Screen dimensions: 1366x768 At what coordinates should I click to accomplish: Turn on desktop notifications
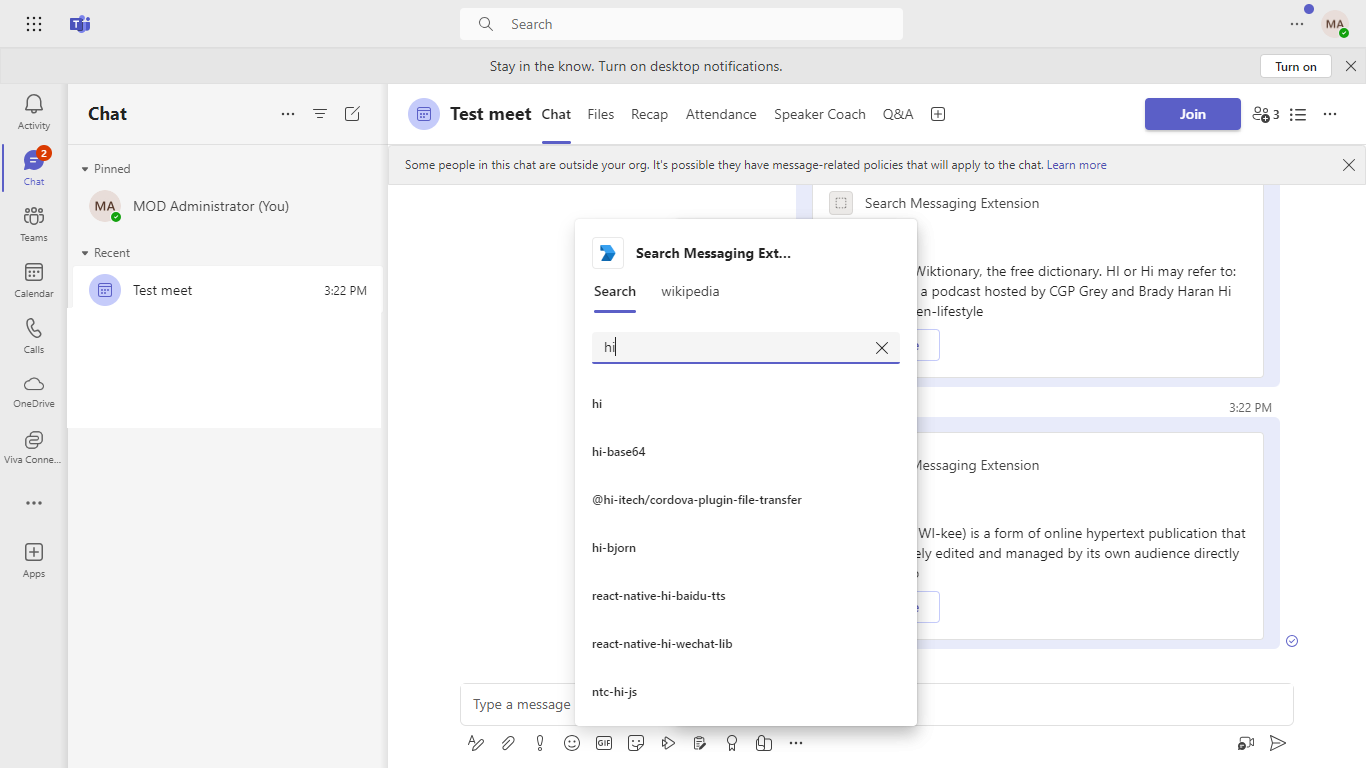[1296, 66]
